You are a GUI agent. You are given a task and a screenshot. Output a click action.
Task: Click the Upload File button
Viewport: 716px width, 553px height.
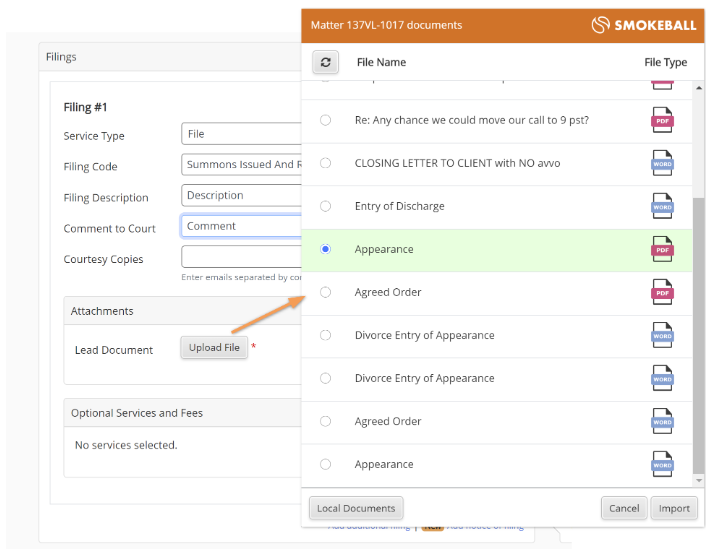pyautogui.click(x=214, y=348)
